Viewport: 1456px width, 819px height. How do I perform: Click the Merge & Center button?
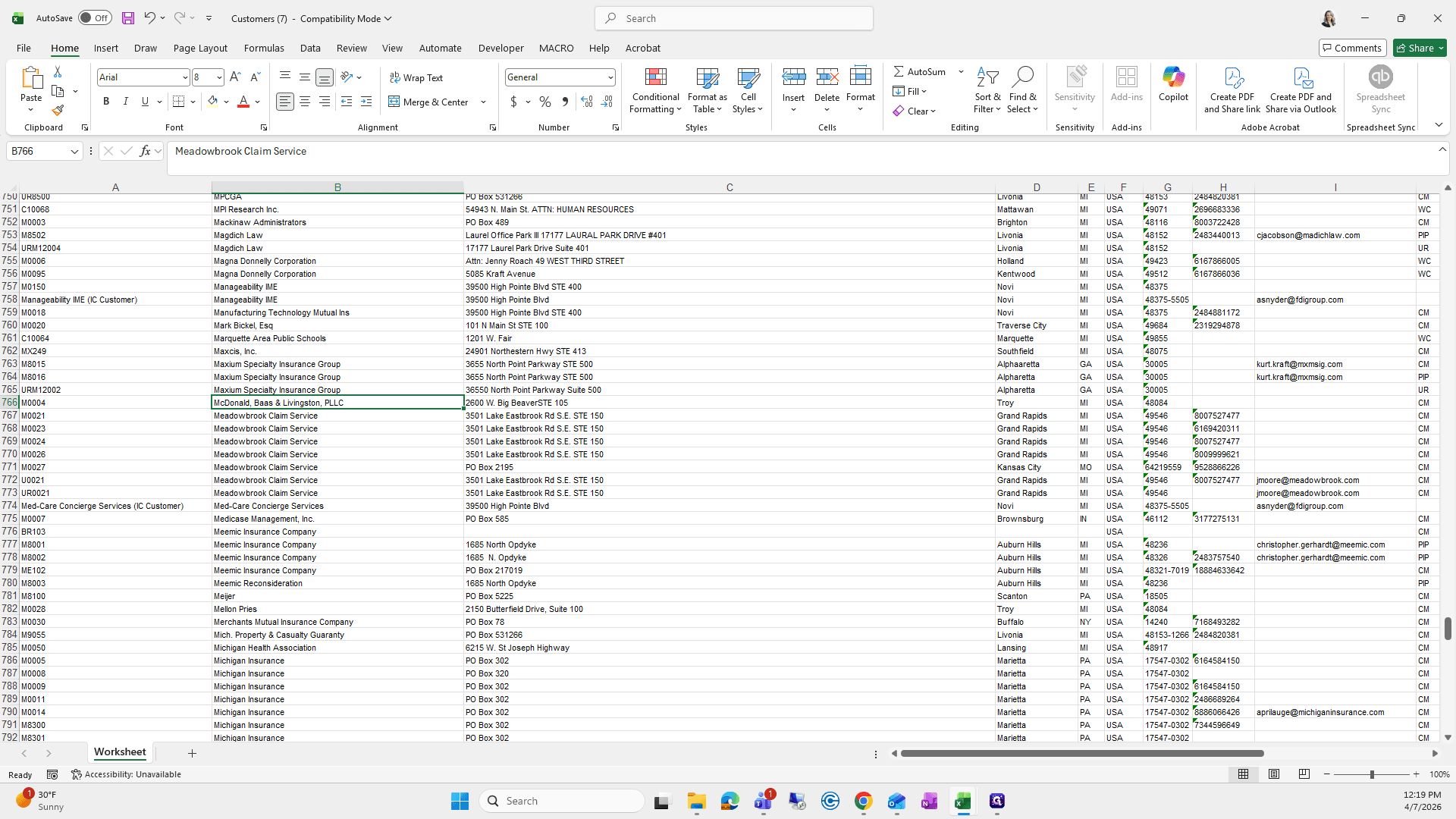[429, 102]
